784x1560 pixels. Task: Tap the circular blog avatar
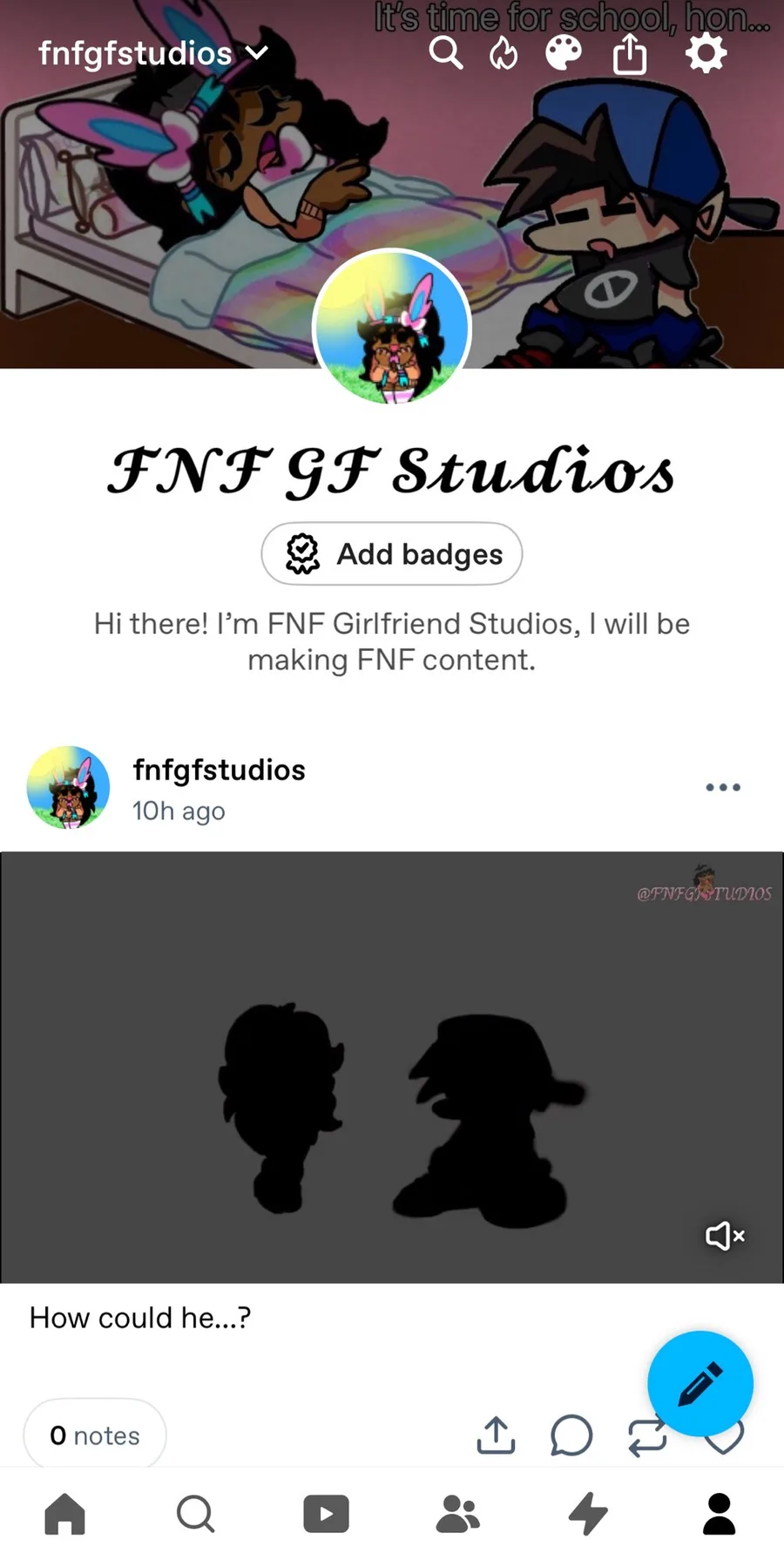pos(392,328)
